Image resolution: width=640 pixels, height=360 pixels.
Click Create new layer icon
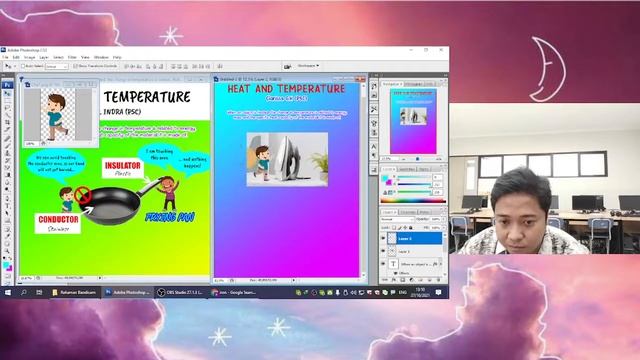pos(429,280)
